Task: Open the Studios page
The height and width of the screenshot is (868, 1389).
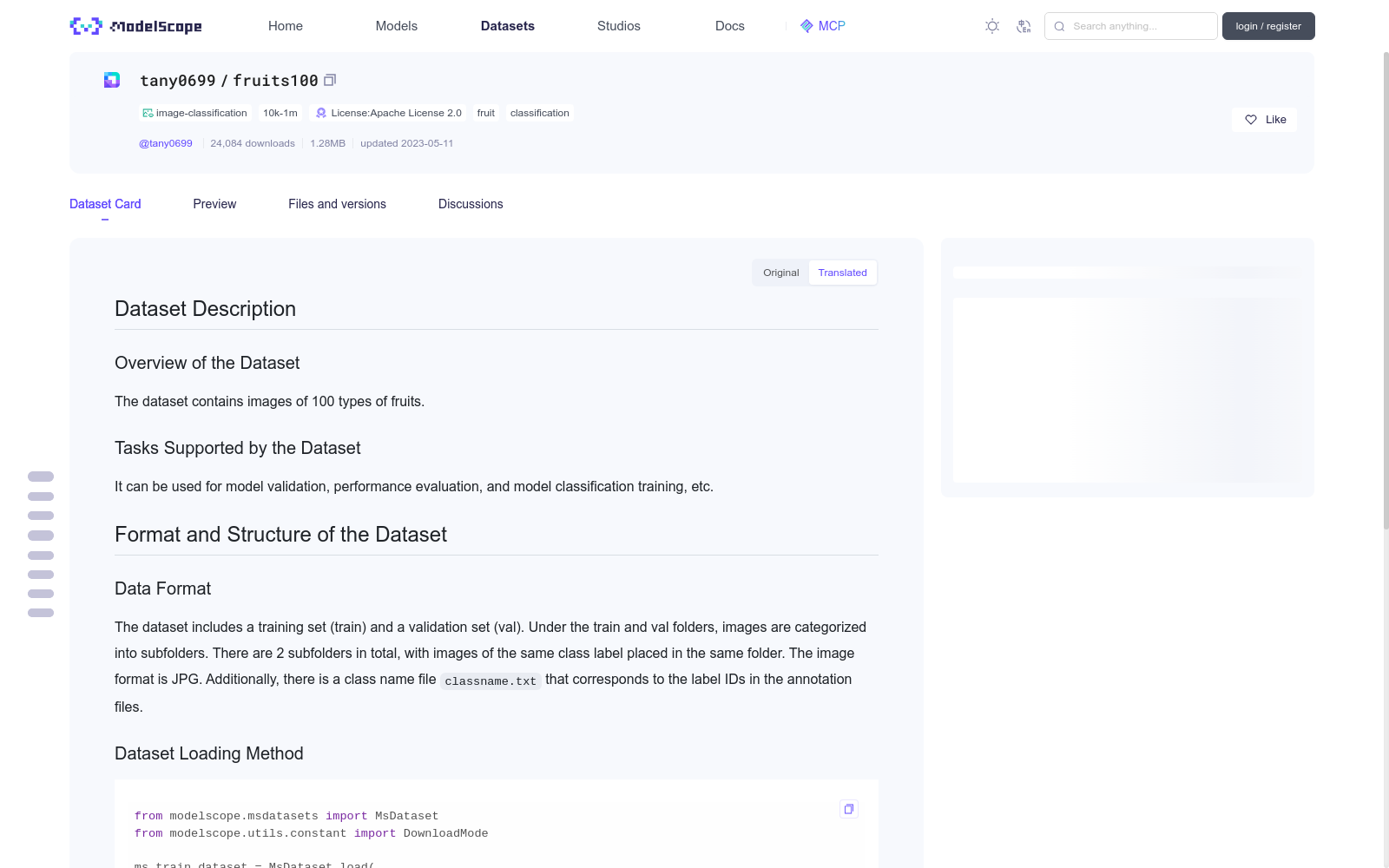Action: (x=619, y=26)
